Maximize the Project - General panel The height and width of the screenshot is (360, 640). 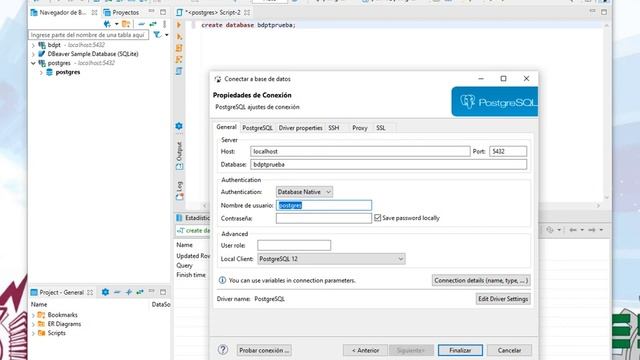163,292
